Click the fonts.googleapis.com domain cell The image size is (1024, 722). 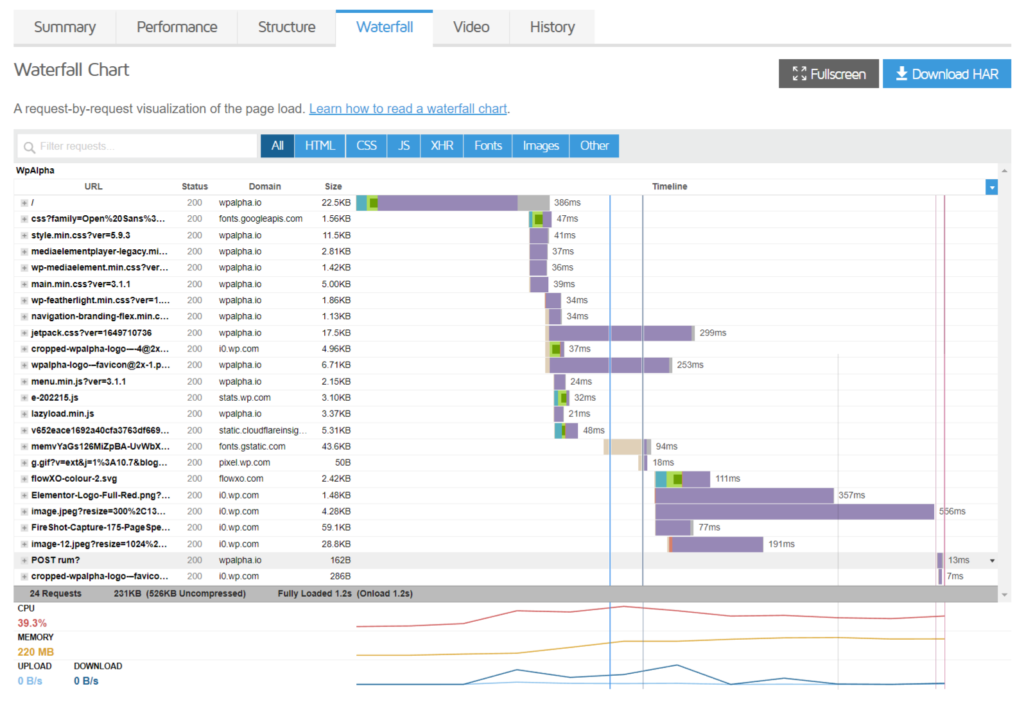pos(261,219)
